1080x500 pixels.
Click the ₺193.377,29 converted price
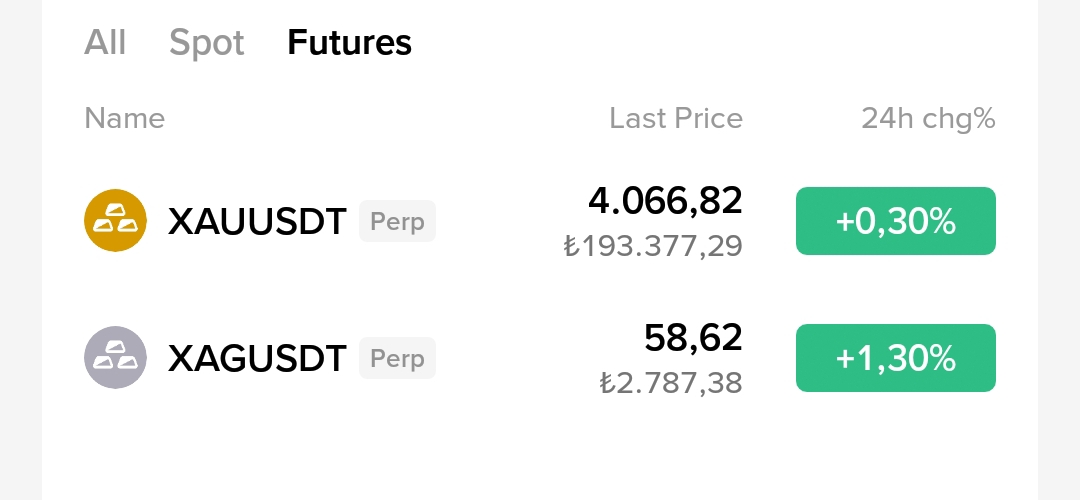pos(653,246)
